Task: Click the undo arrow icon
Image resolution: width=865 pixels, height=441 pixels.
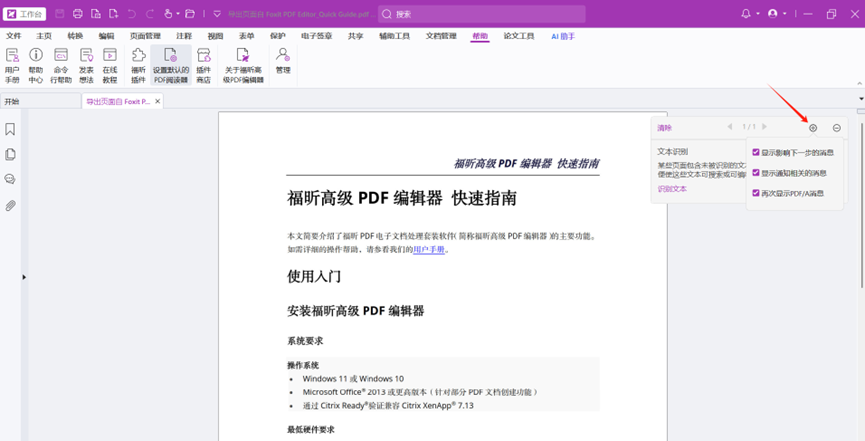Action: [x=132, y=14]
